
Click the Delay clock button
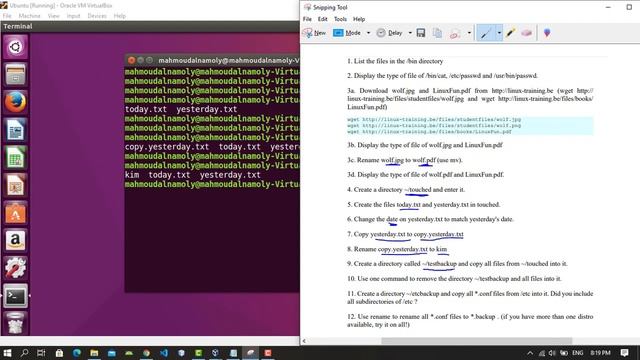[389, 33]
